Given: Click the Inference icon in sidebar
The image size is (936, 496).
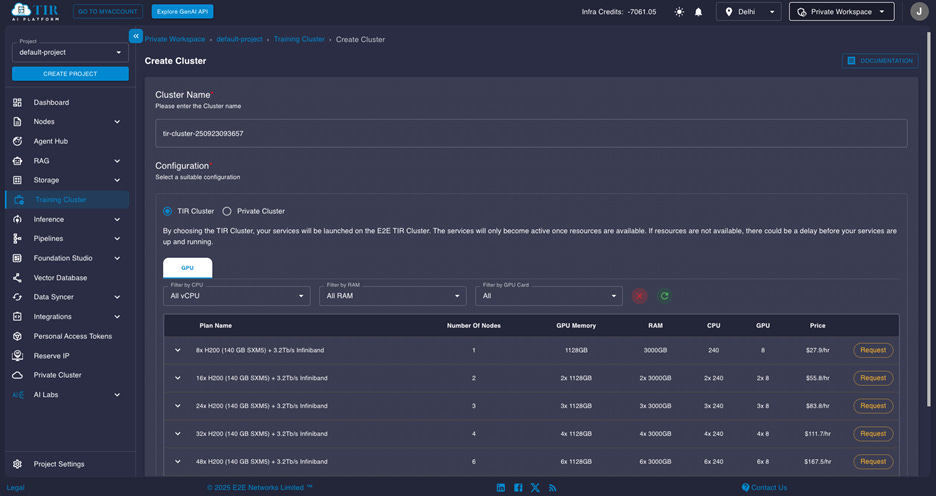Looking at the screenshot, I should click(17, 220).
